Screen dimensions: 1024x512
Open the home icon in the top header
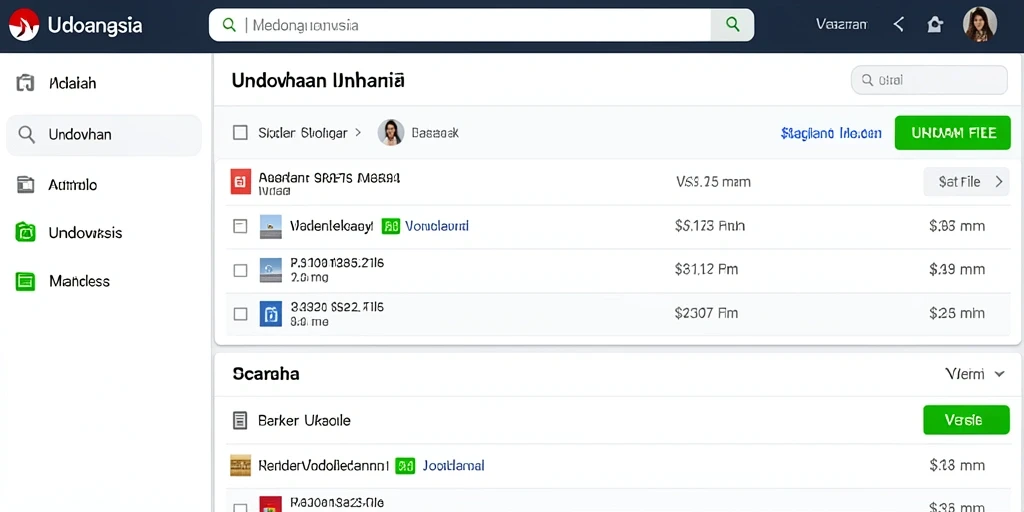pos(935,25)
